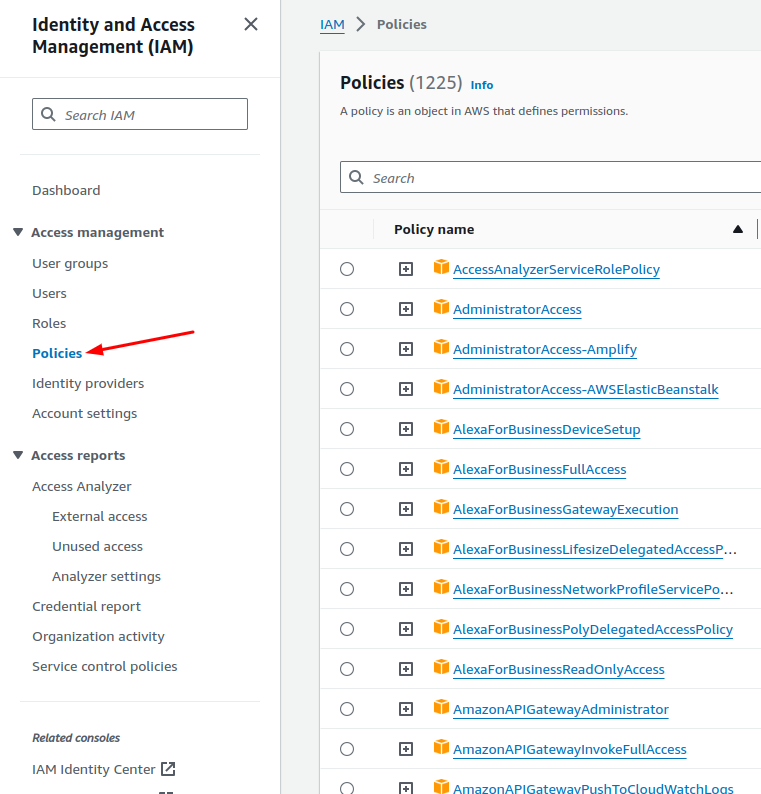Click the IAM Identity Center external-link icon
Viewport: 761px width, 794px height.
[x=168, y=769]
